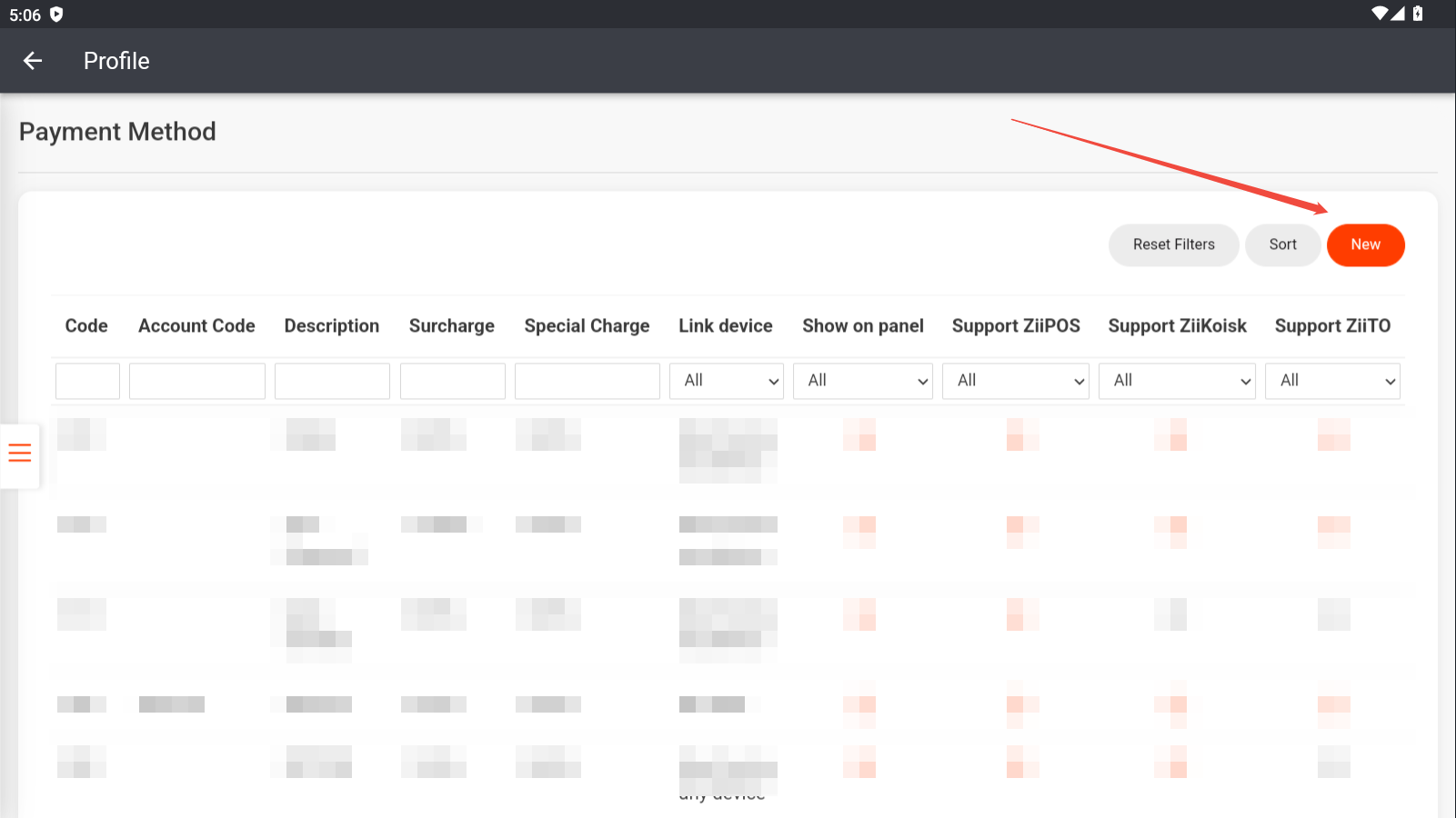This screenshot has width=1456, height=818.
Task: Tap the Wi-Fi icon in status bar
Action: (1381, 14)
